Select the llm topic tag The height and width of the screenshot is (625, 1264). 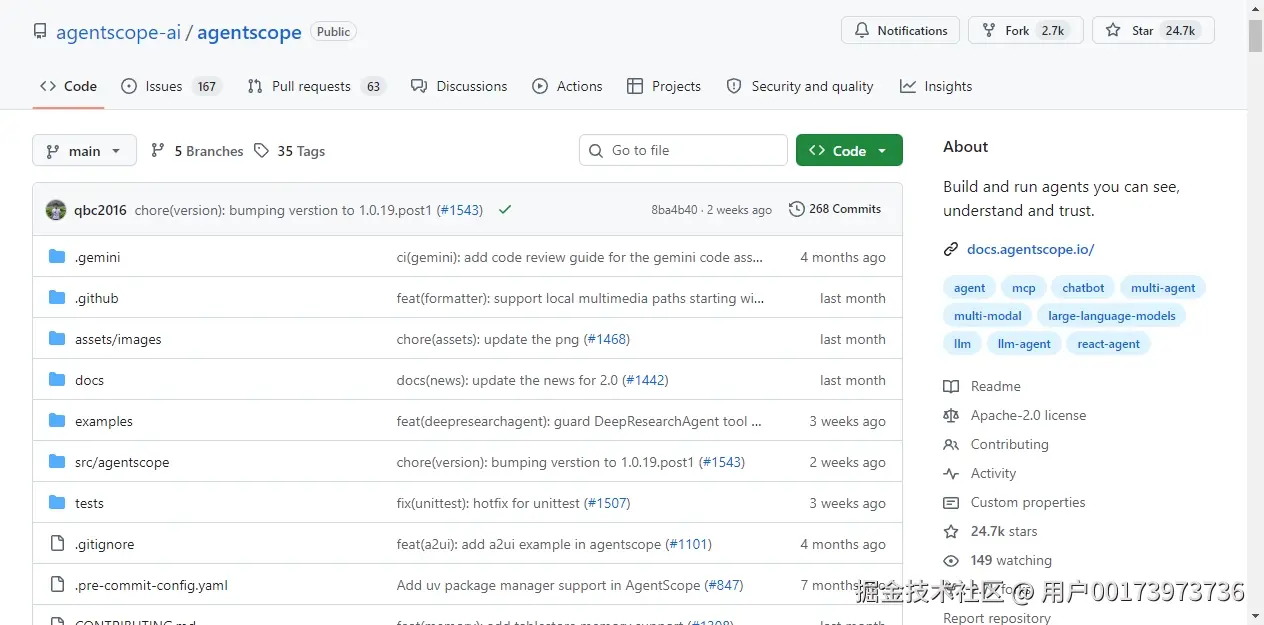point(962,344)
